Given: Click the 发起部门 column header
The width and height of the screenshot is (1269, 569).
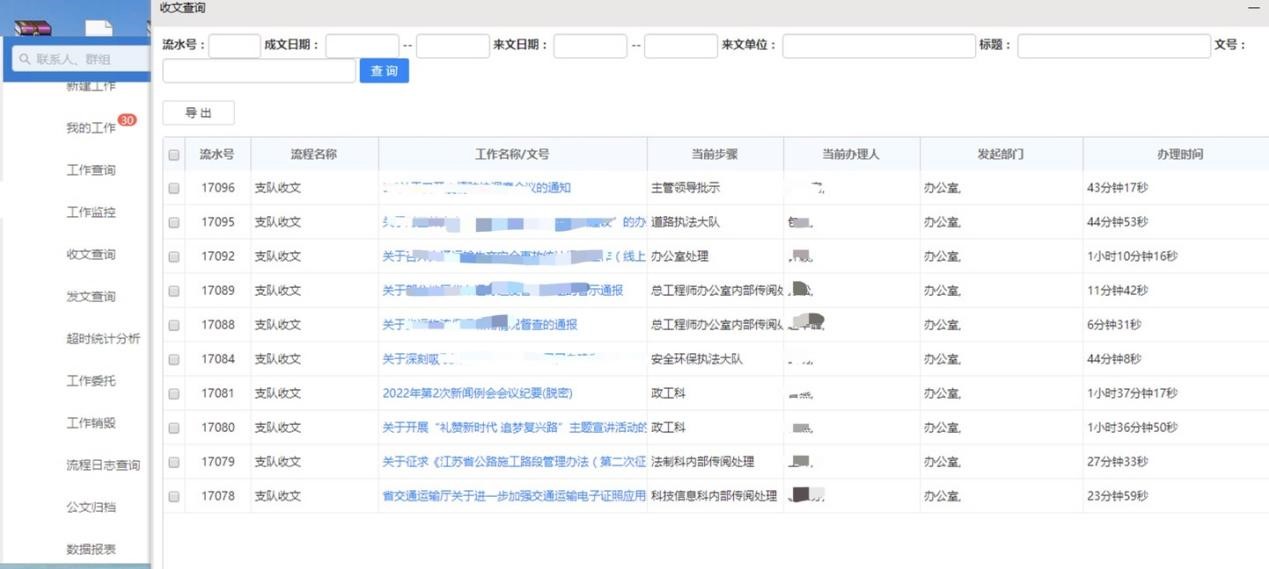Looking at the screenshot, I should [x=1001, y=154].
